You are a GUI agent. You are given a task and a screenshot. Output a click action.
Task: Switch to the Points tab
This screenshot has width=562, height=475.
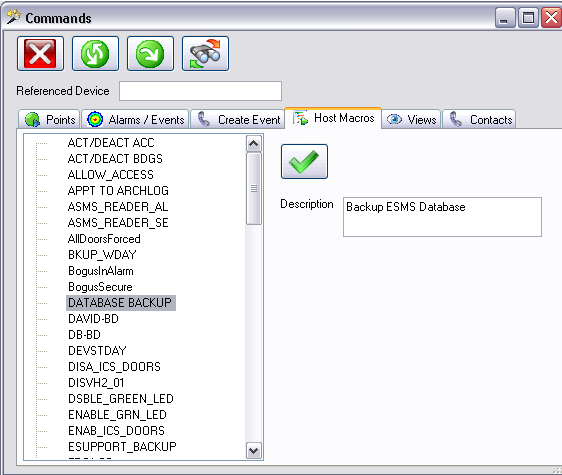49,119
